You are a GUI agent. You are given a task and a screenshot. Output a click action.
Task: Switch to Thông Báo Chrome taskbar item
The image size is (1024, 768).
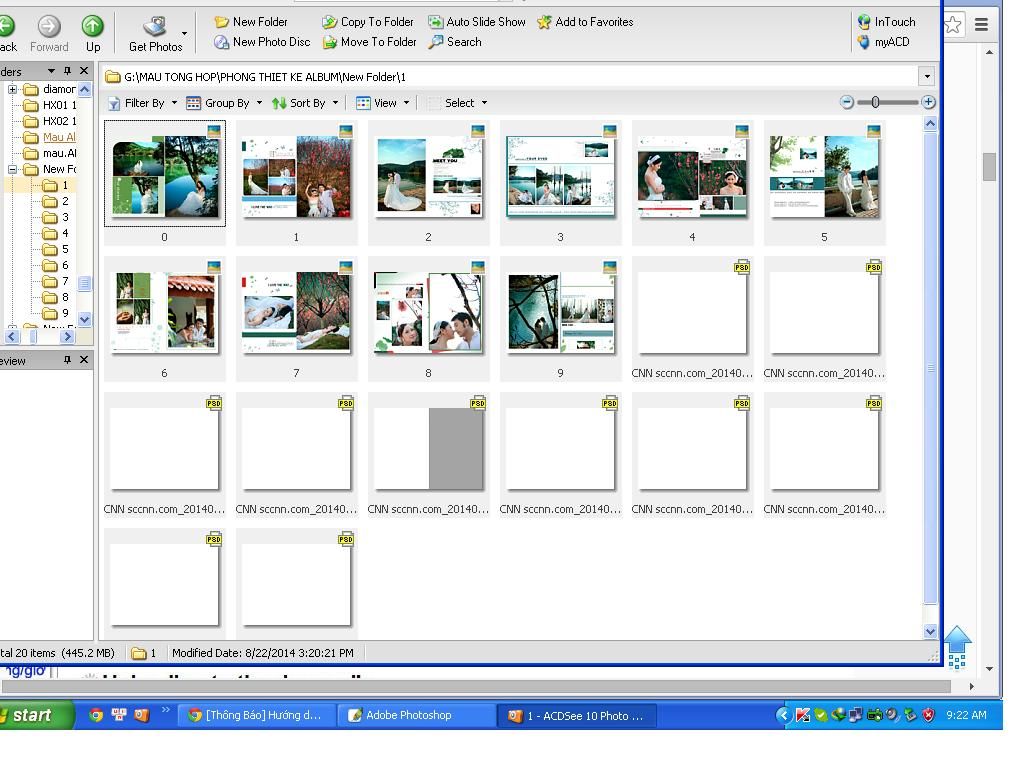[x=257, y=715]
